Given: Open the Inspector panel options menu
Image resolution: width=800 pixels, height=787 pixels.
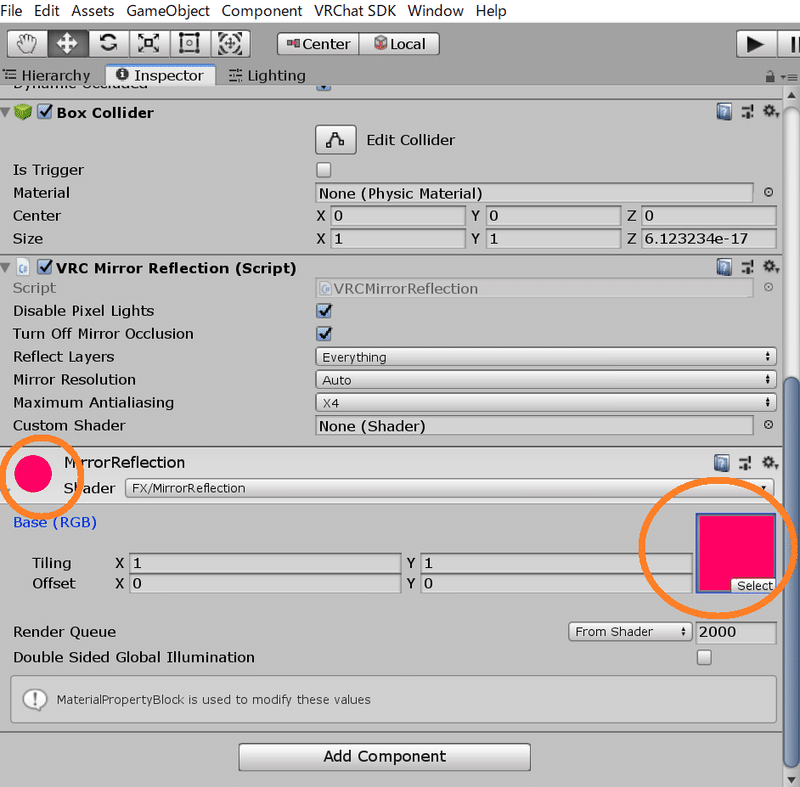Looking at the screenshot, I should click(789, 77).
